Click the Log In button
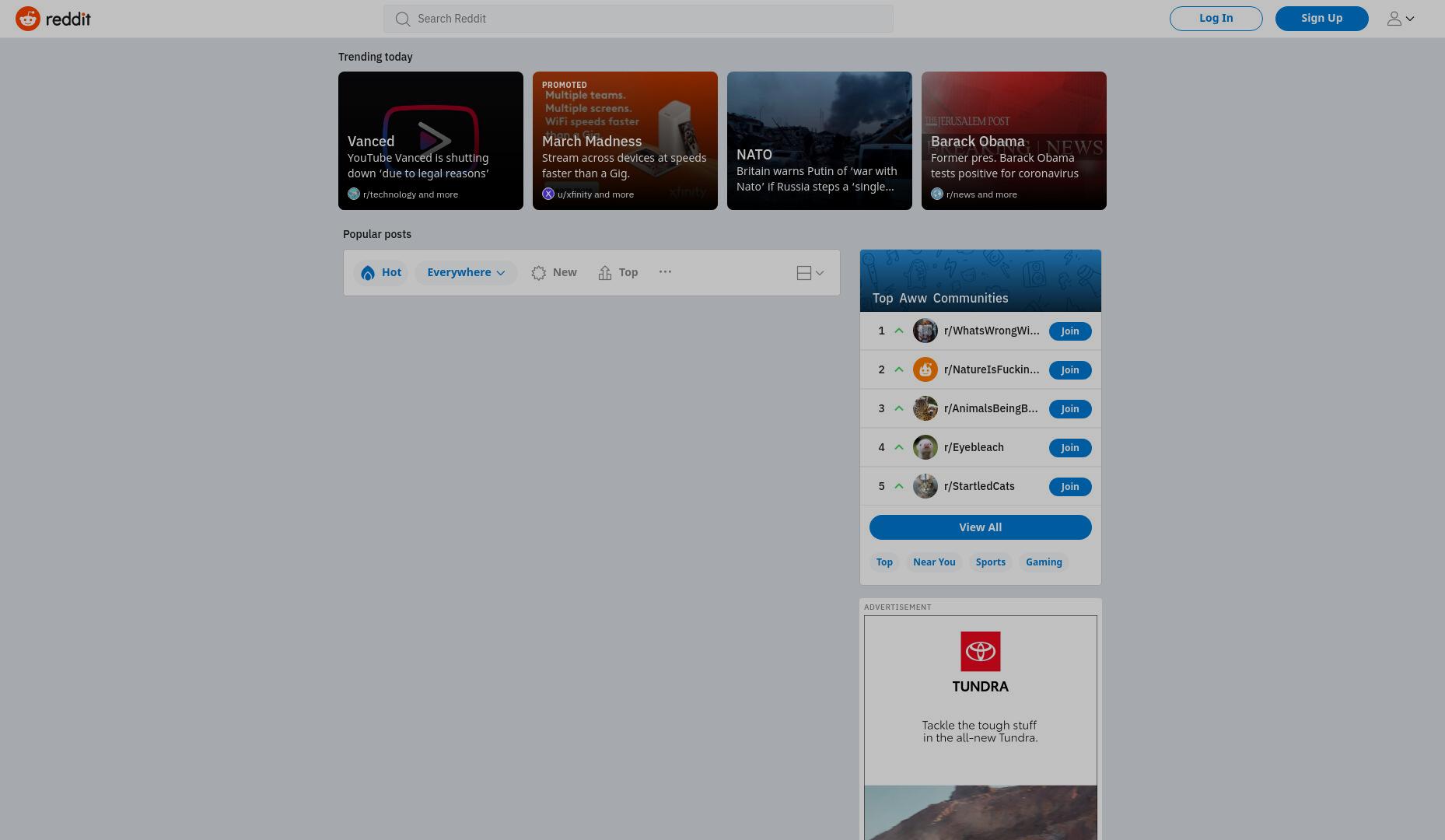 tap(1216, 19)
